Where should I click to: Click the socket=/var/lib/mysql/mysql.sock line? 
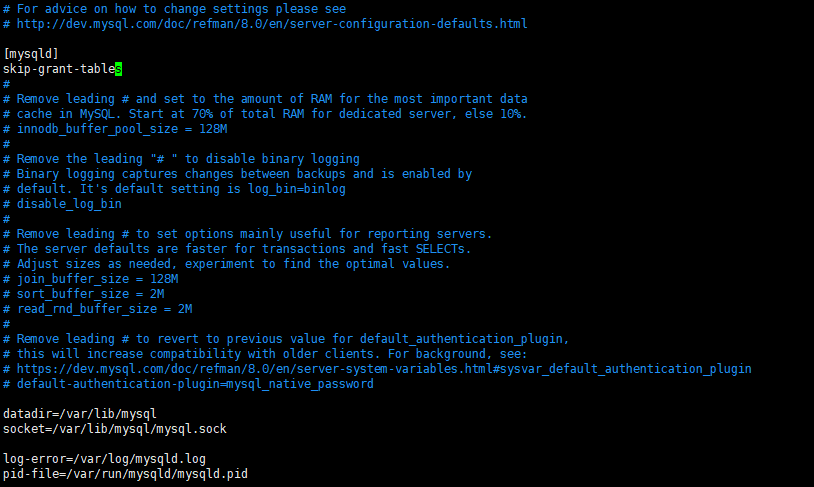pos(115,429)
